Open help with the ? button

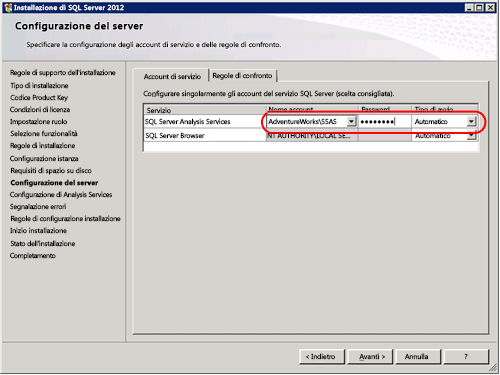pyautogui.click(x=466, y=357)
